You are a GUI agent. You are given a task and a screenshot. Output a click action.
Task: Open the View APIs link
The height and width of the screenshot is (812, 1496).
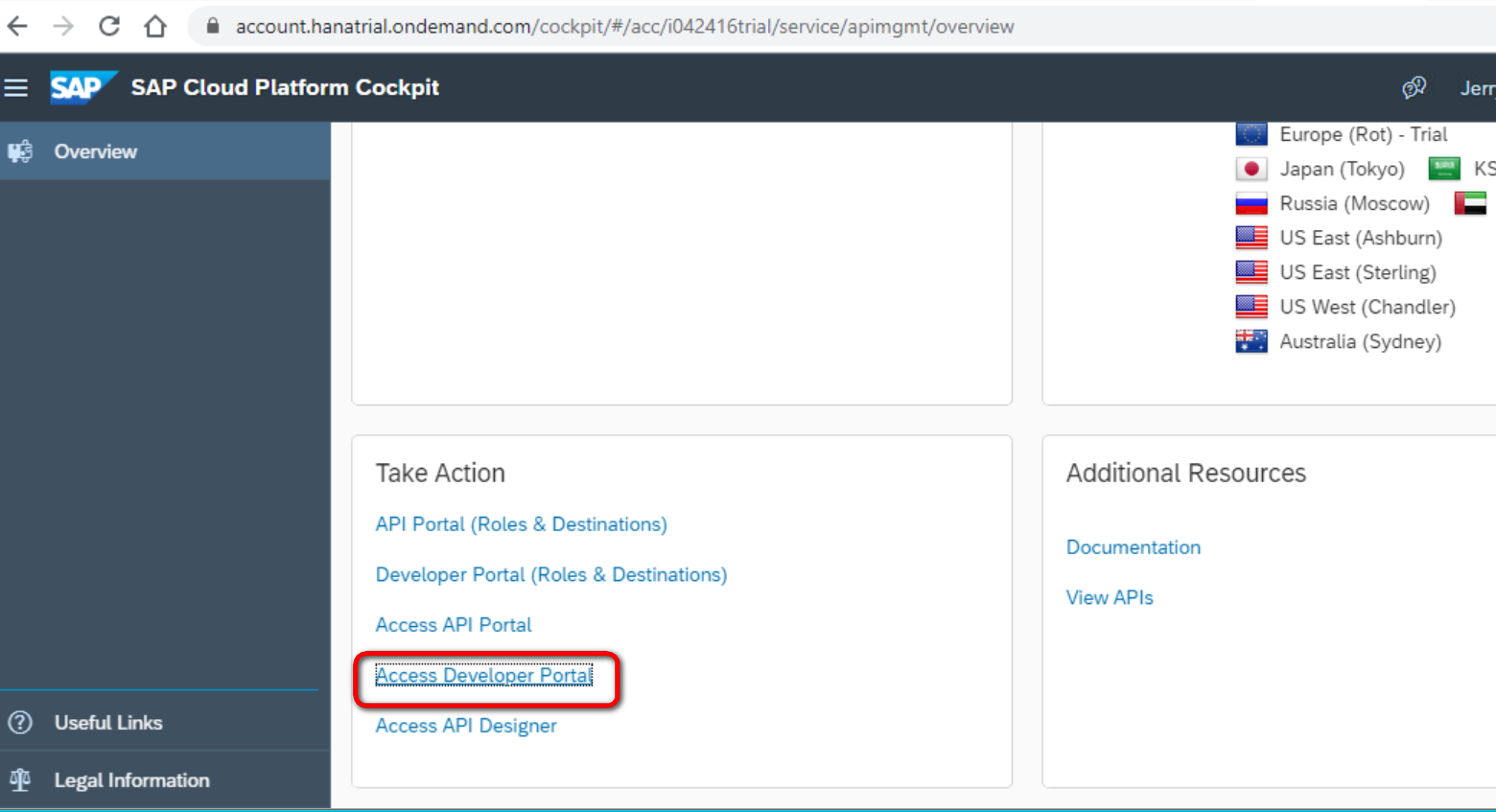[1110, 597]
